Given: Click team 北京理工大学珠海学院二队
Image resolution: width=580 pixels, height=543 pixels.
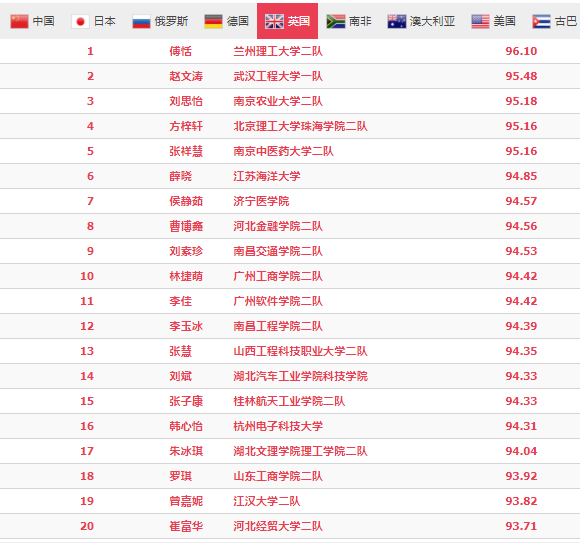Looking at the screenshot, I should (300, 126).
